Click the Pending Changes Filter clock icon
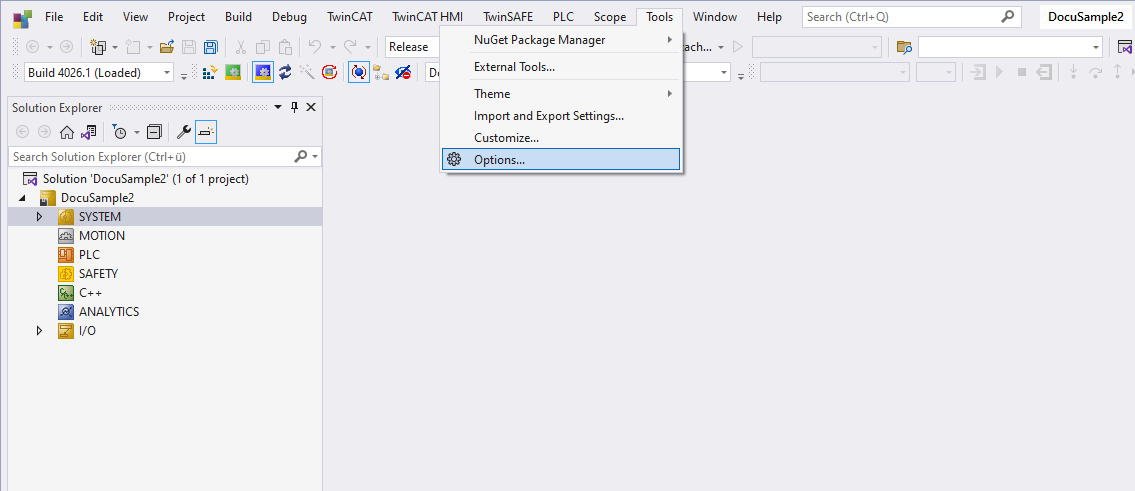 click(119, 132)
